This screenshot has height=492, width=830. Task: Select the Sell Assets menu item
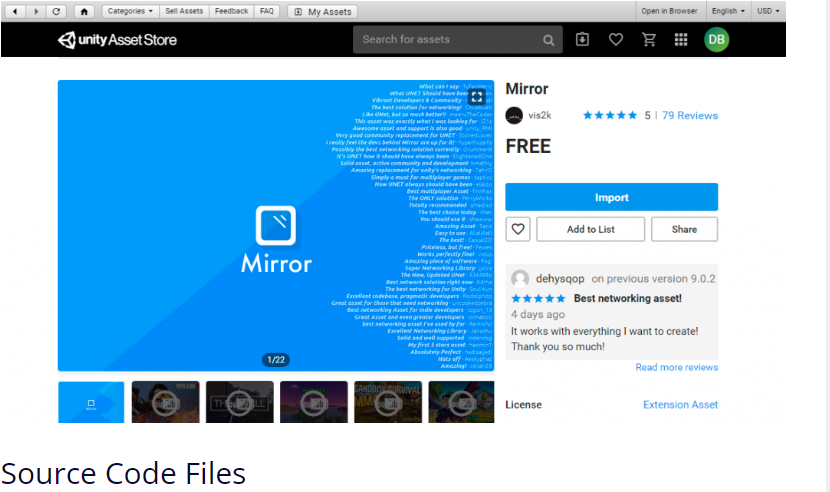(185, 11)
